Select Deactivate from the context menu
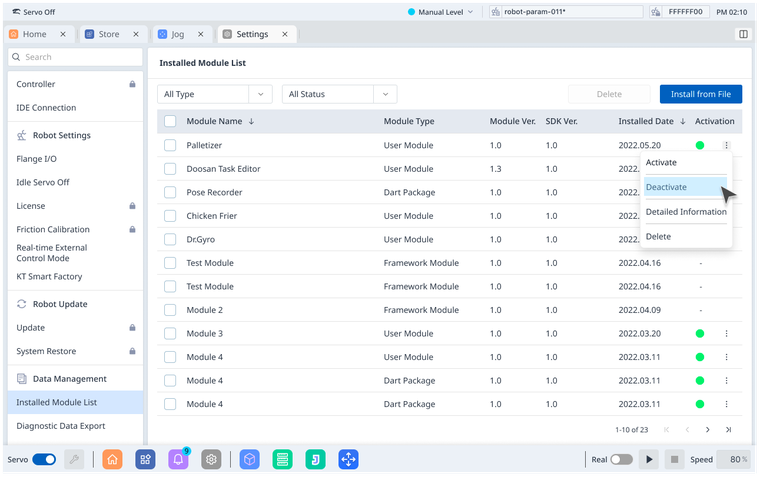 pos(666,187)
